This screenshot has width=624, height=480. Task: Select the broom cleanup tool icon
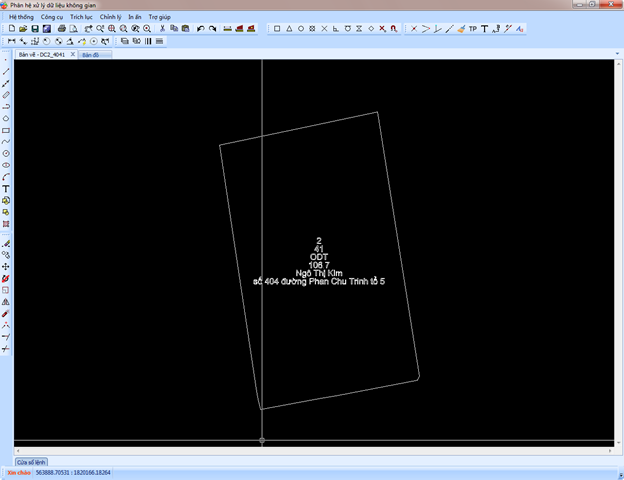coord(461,29)
